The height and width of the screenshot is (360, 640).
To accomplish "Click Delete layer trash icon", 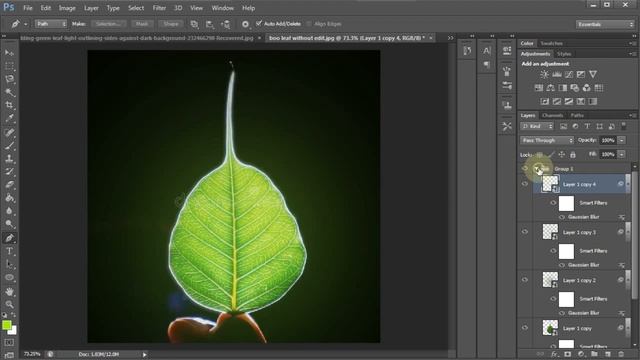I will tap(621, 354).
